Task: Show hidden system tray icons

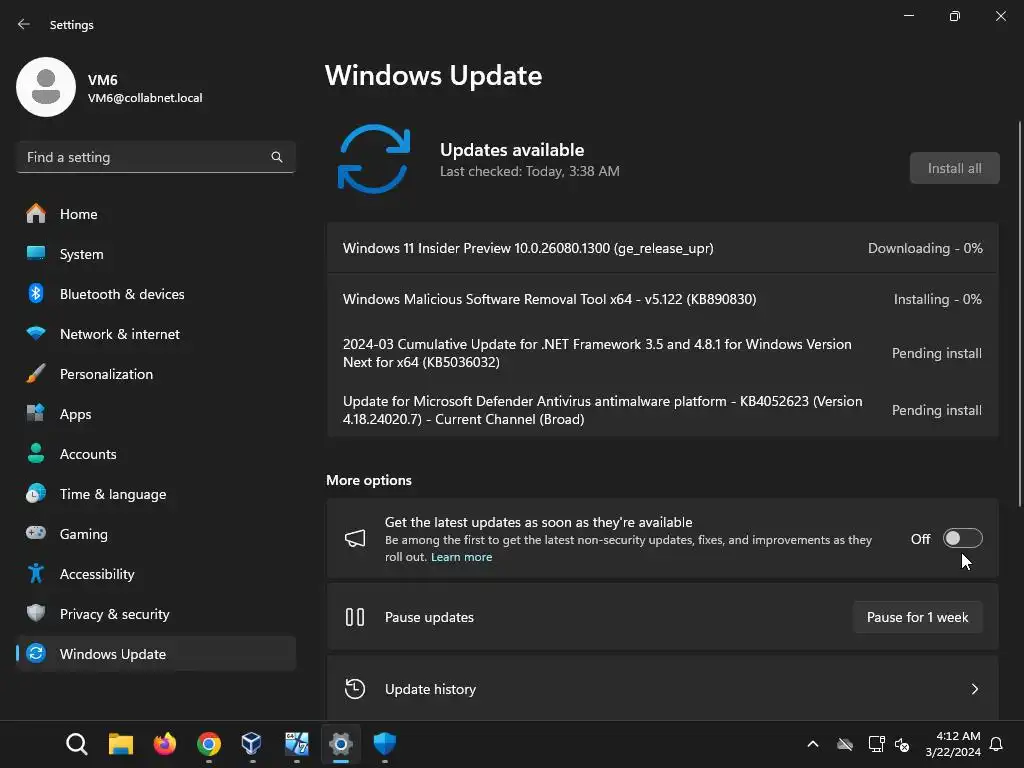Action: pyautogui.click(x=813, y=744)
